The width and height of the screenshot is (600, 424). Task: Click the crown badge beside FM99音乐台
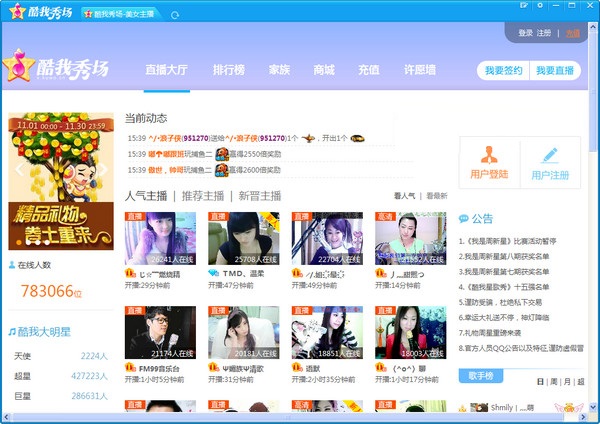click(130, 368)
